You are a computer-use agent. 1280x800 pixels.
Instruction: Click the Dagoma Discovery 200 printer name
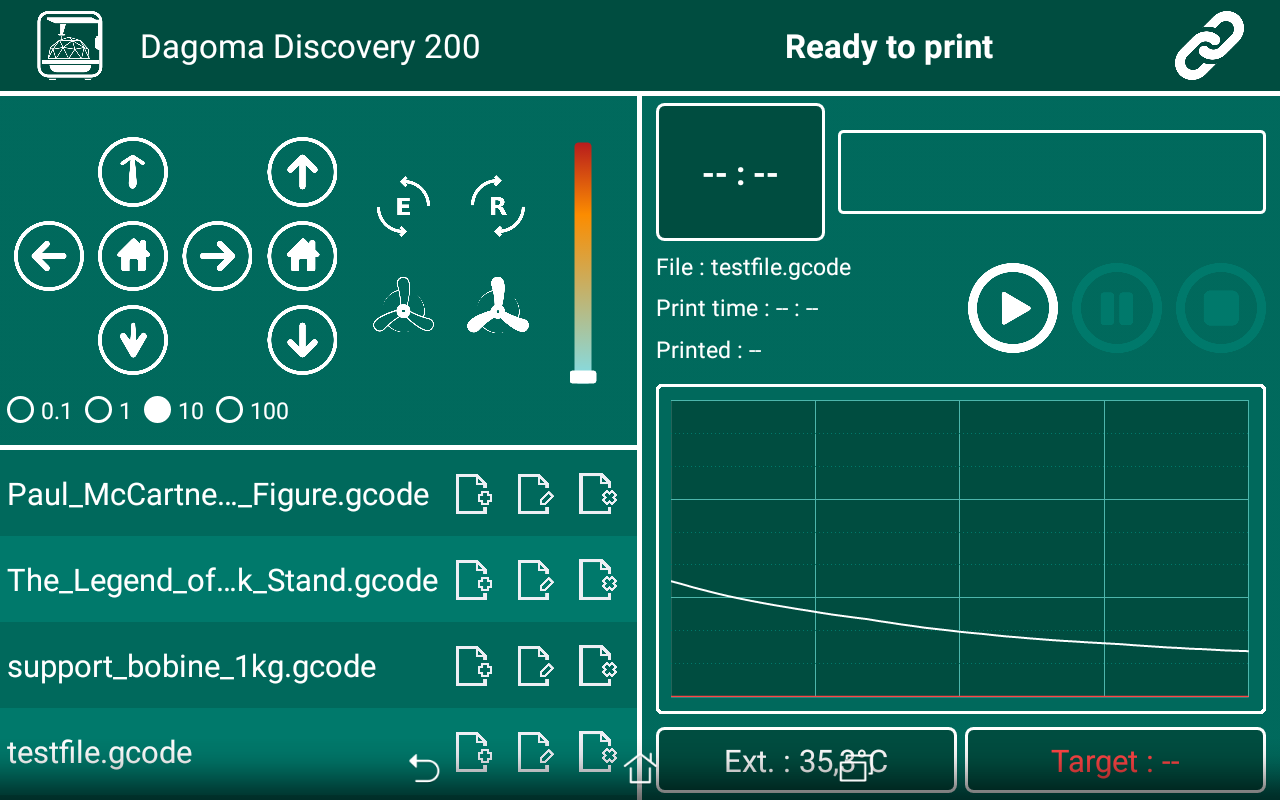(310, 47)
